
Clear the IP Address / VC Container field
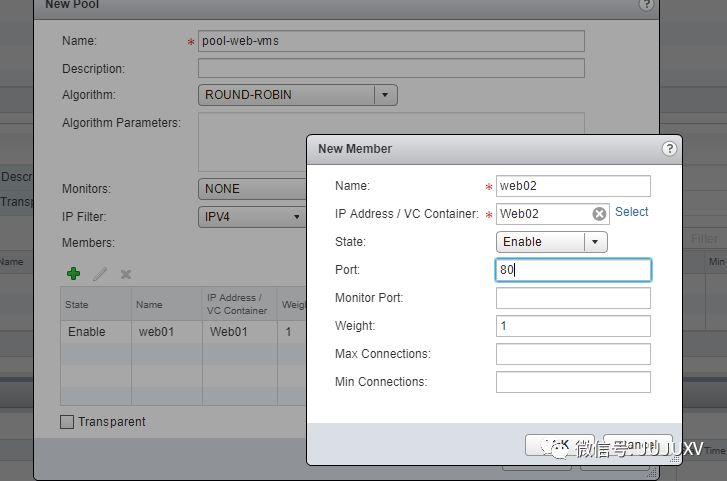click(x=599, y=213)
